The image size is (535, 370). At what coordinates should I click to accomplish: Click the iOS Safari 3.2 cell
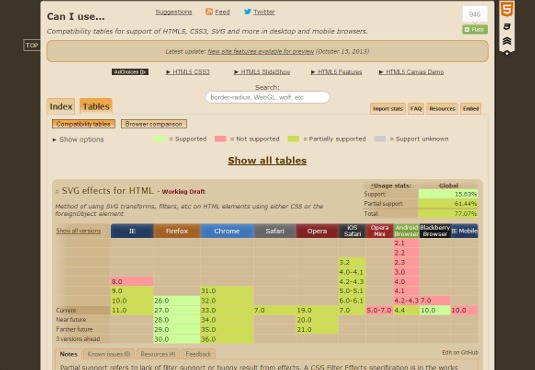[352, 262]
